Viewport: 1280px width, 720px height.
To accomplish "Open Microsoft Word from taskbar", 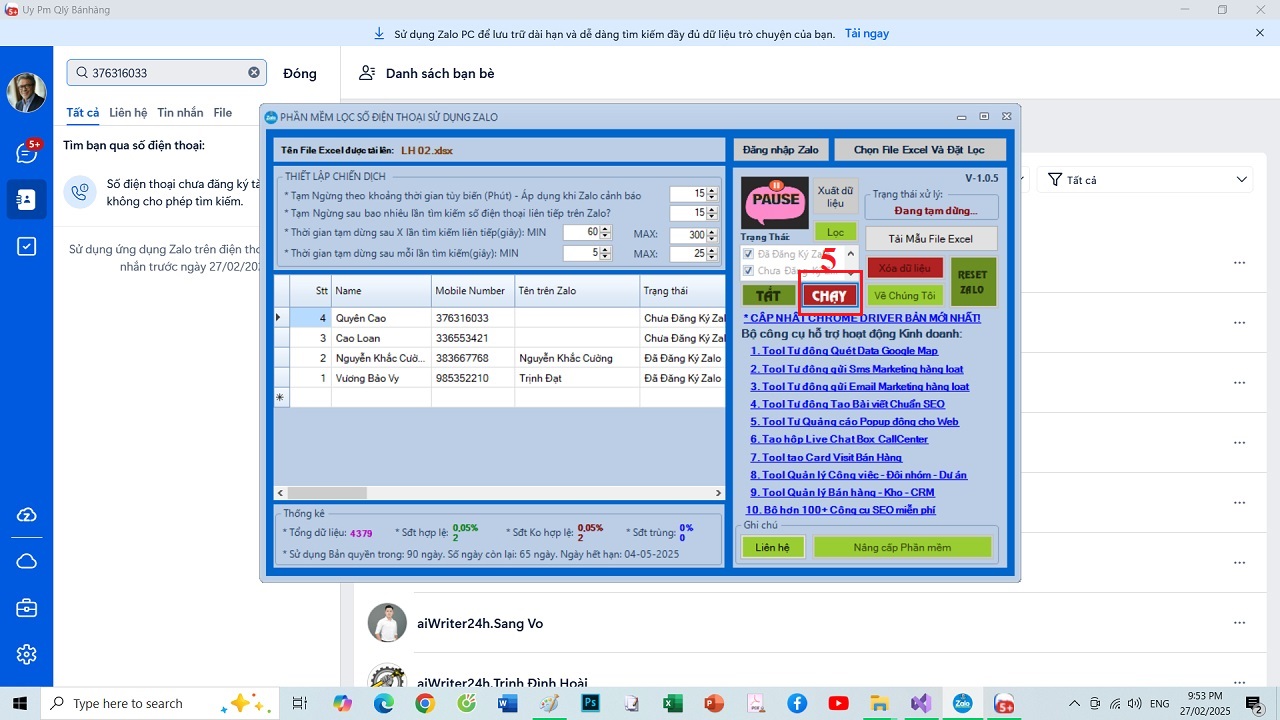I will pyautogui.click(x=507, y=703).
